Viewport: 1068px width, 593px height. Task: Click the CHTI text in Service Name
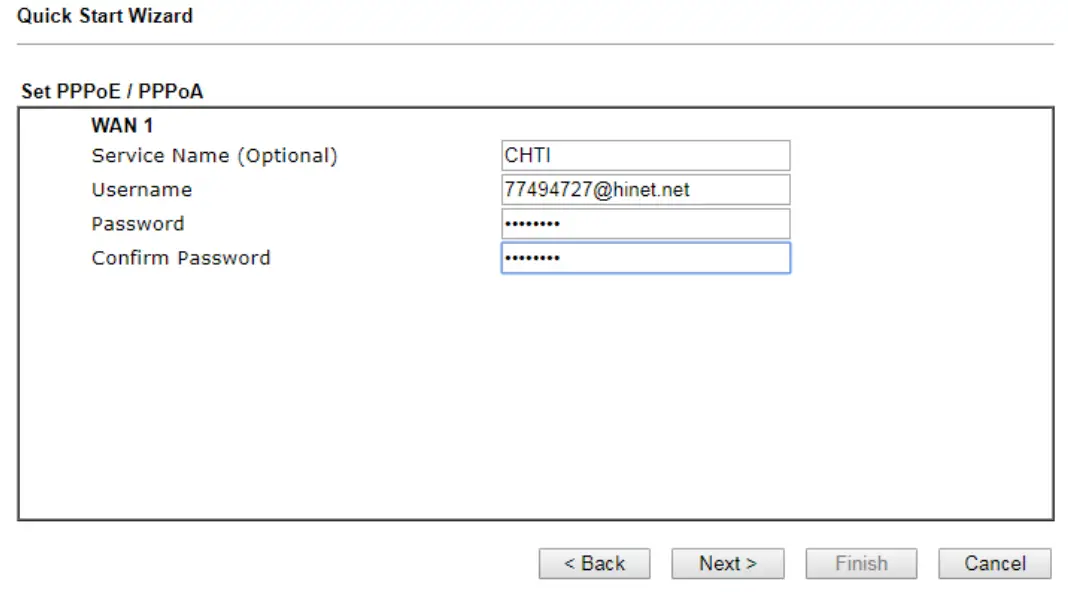tap(527, 156)
